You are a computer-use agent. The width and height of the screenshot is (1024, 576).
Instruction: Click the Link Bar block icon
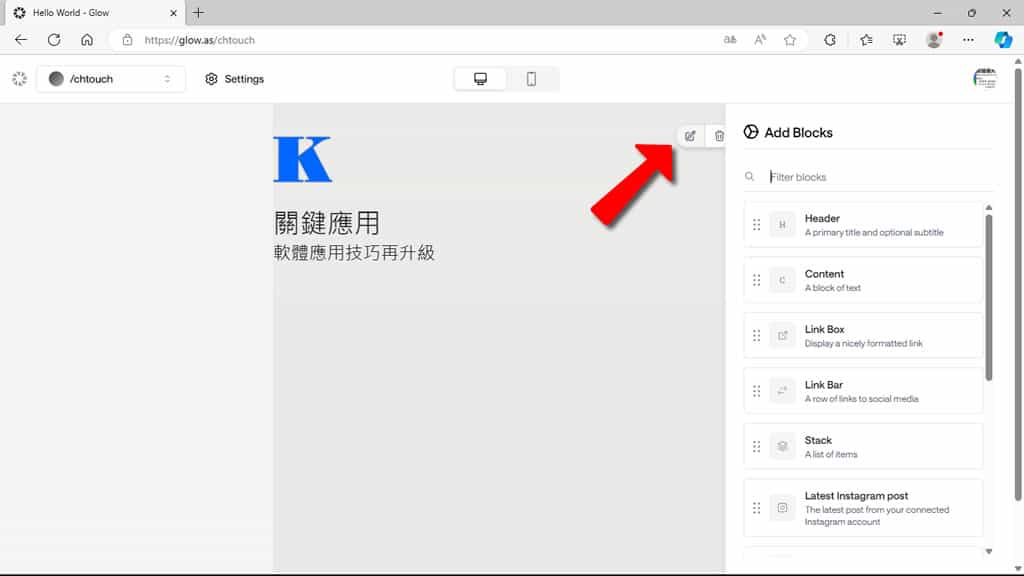782,391
